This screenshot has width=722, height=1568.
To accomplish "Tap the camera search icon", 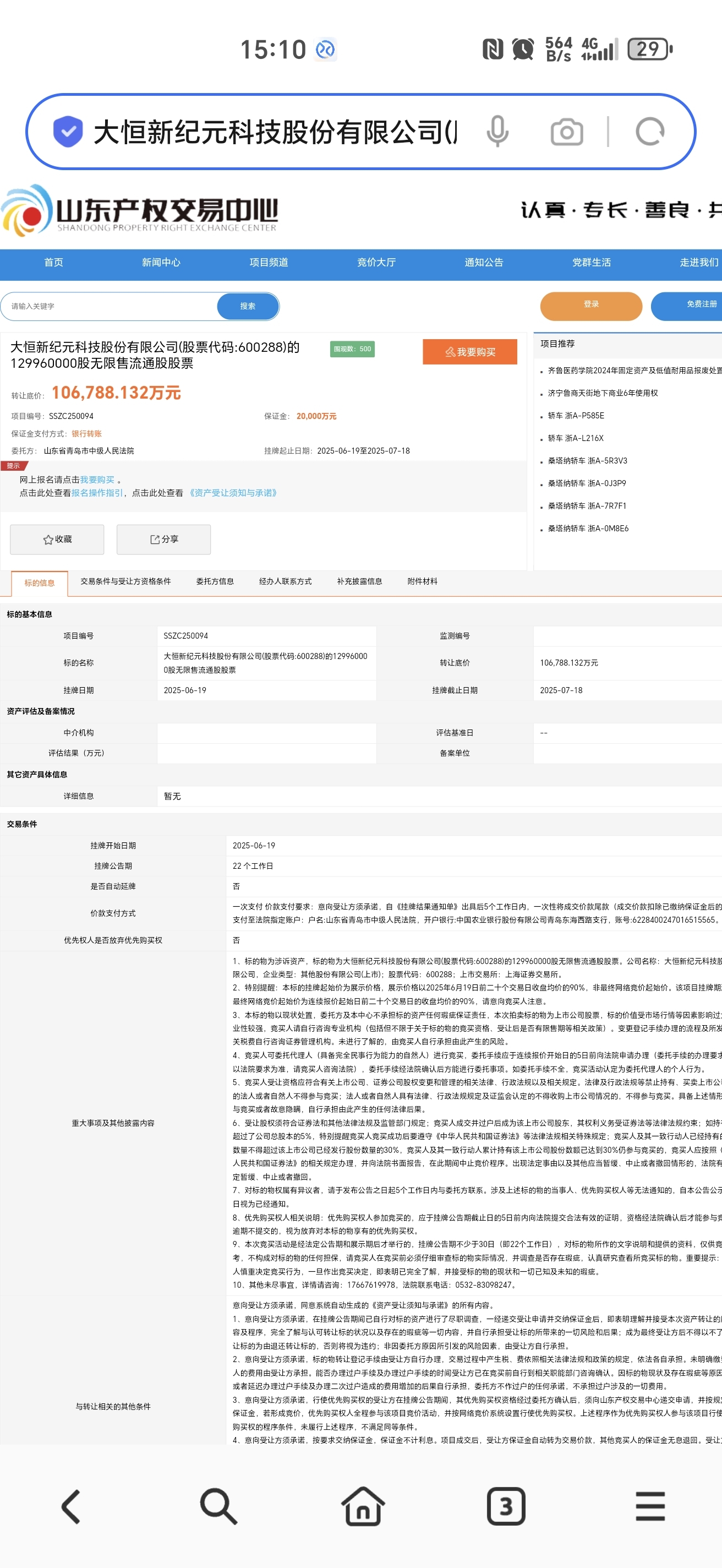I will (566, 132).
